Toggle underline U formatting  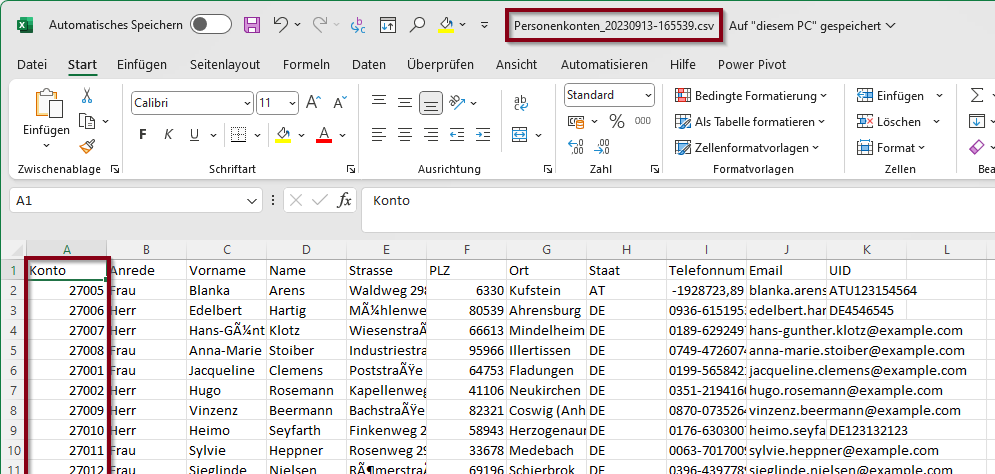(194, 135)
